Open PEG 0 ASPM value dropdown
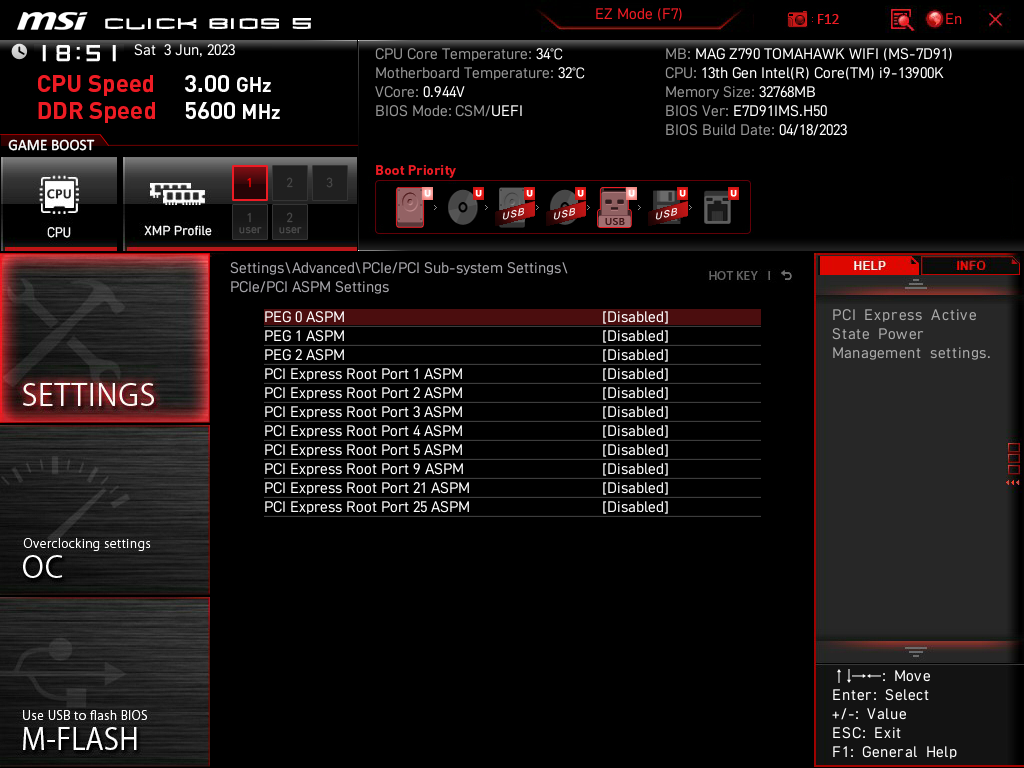 tap(635, 317)
